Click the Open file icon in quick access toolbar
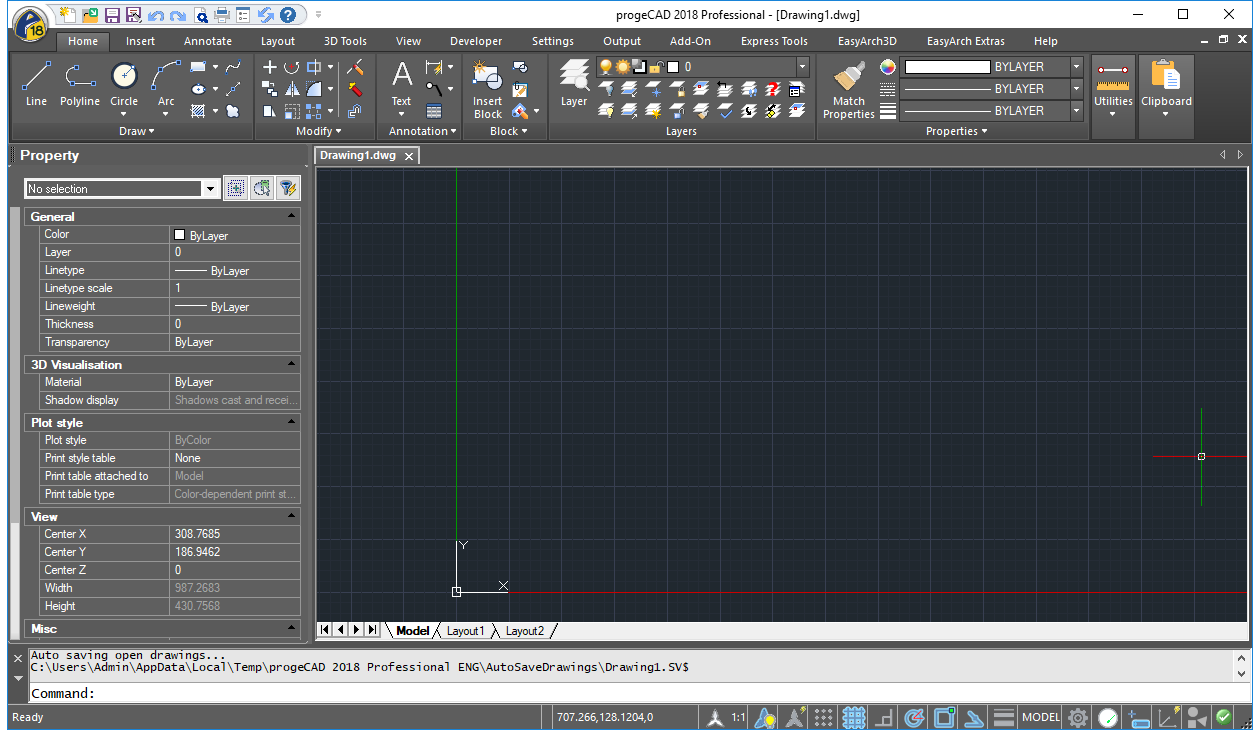 (90, 14)
